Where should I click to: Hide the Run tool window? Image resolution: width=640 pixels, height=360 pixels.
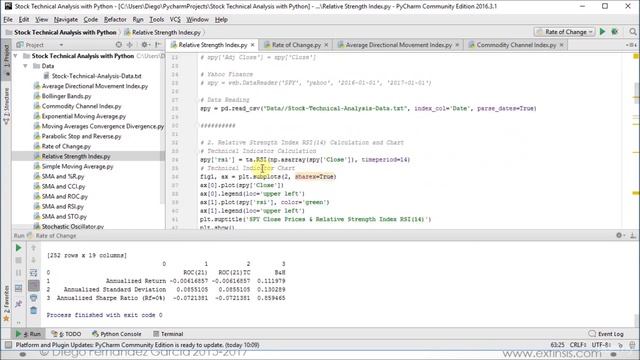pos(633,236)
